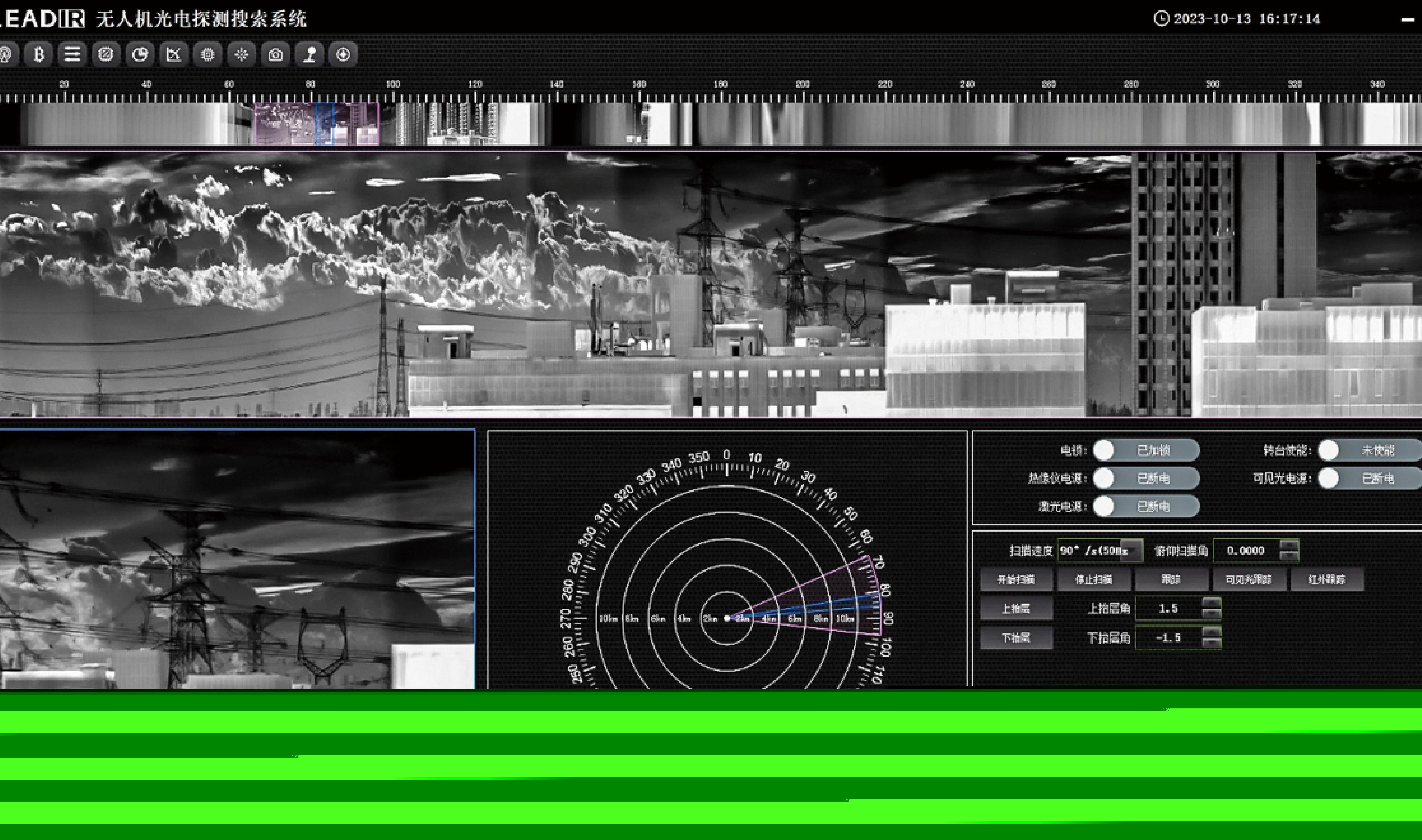Click the graph axes toolbar icon

pyautogui.click(x=174, y=55)
